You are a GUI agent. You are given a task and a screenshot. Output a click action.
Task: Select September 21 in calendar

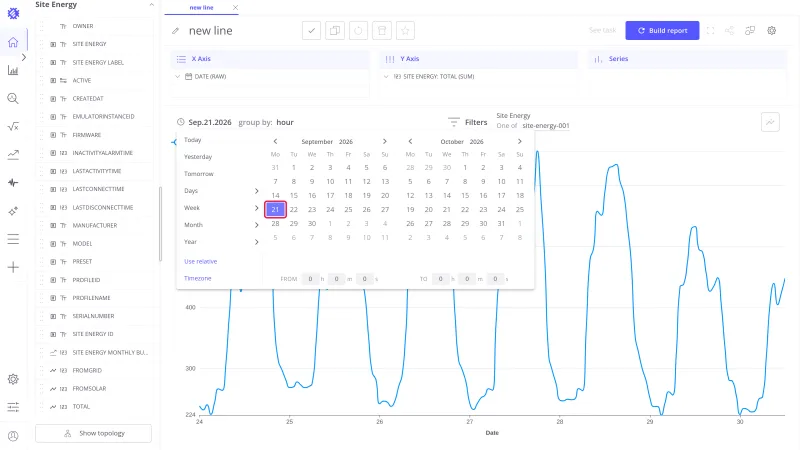click(276, 210)
